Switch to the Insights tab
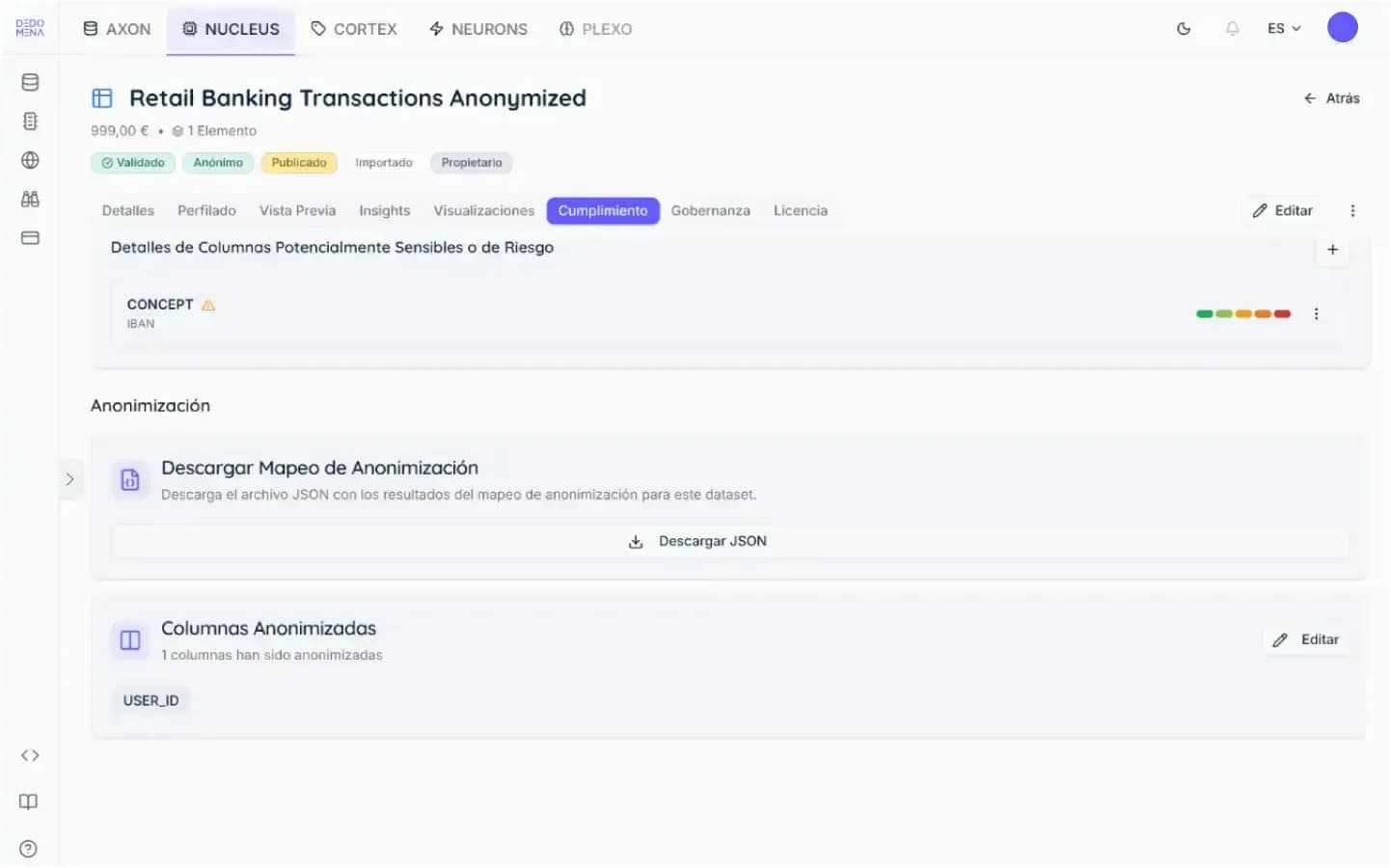Image resolution: width=1391 pixels, height=868 pixels. (x=385, y=210)
